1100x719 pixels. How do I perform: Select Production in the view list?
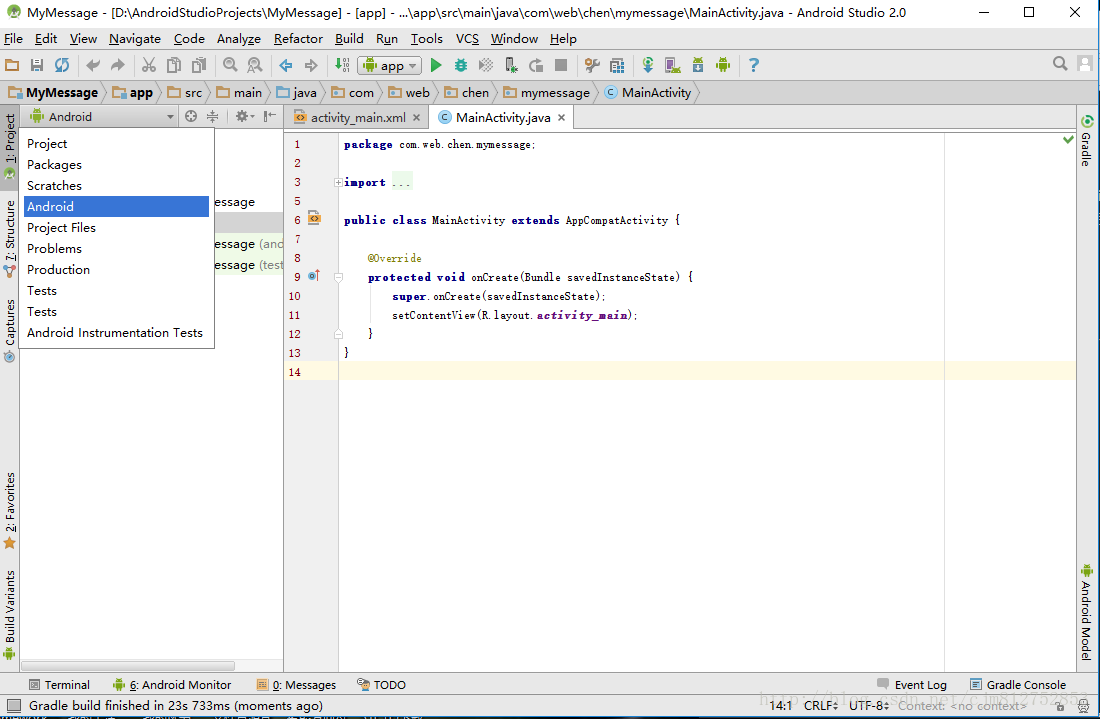(116, 269)
